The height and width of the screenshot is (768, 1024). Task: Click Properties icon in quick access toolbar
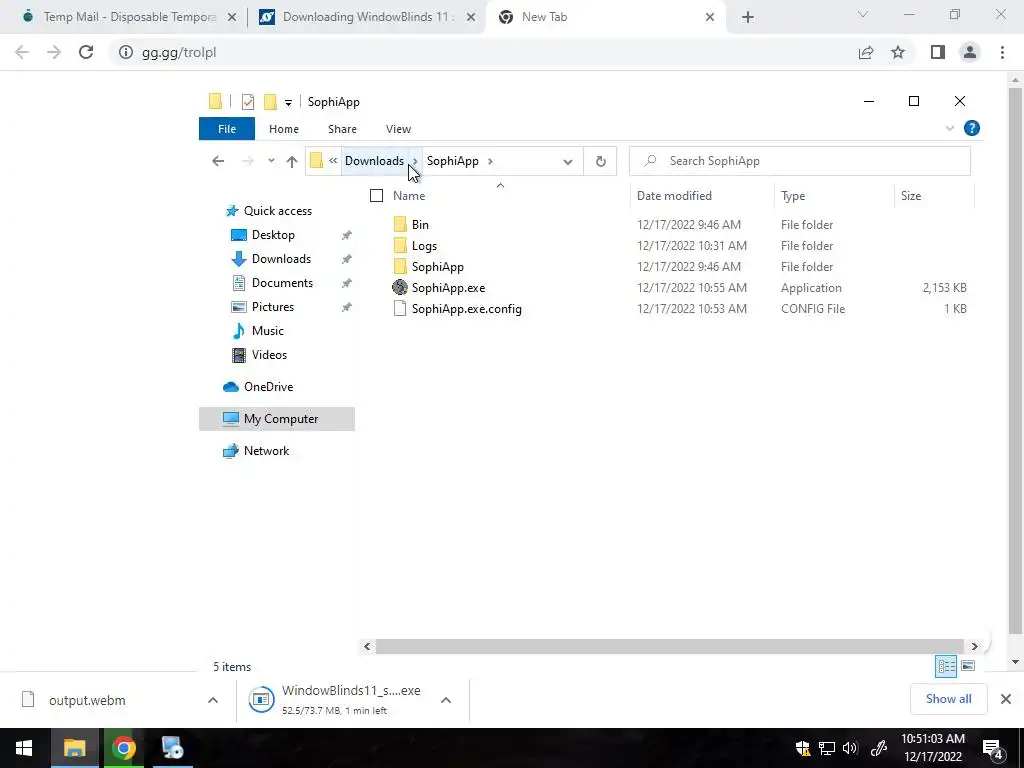(248, 102)
